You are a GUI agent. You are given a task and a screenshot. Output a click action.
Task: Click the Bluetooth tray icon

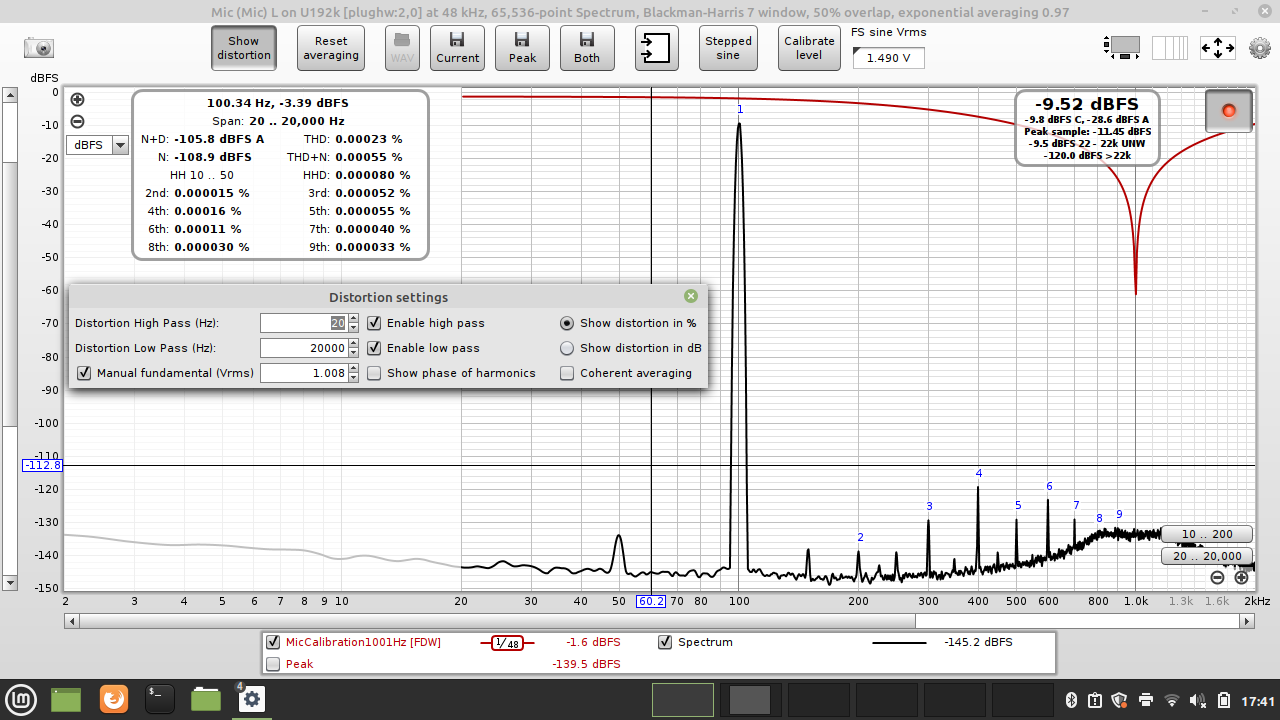[1069, 700]
